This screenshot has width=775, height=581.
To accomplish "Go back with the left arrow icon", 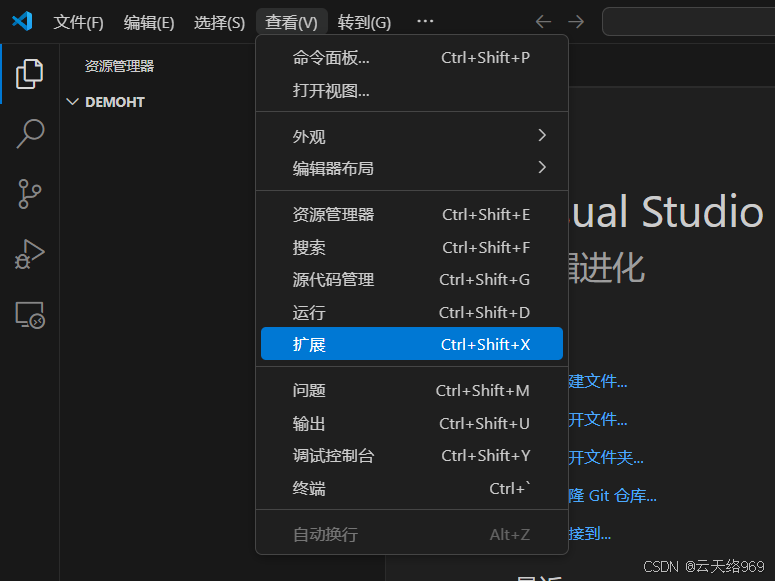I will pos(543,22).
